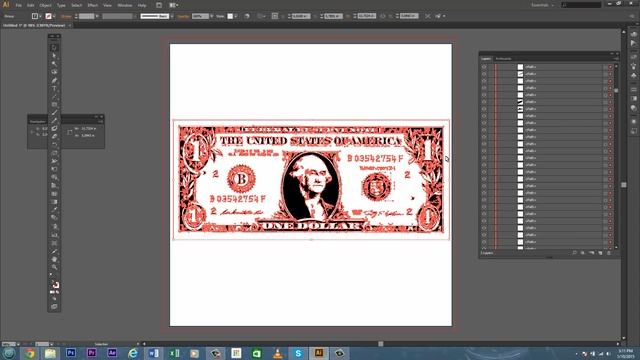Select the Symbol Sprayer tool
The width and height of the screenshot is (640, 360).
(54, 226)
